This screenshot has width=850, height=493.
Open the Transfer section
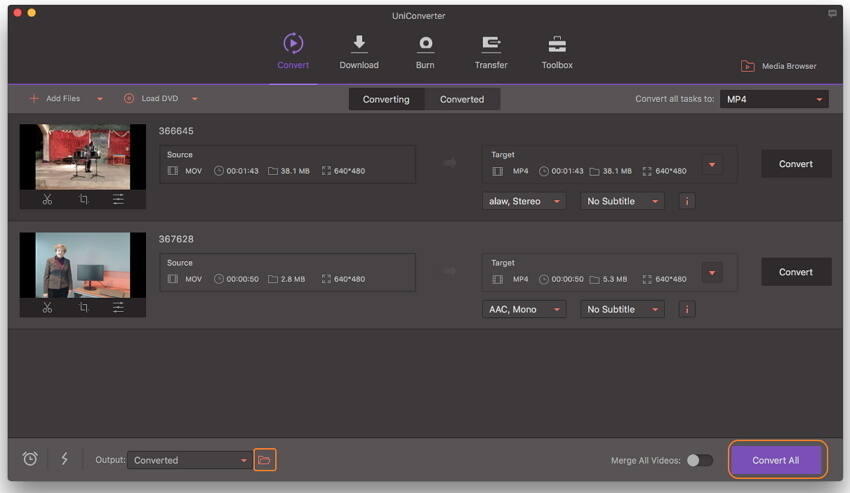coord(491,52)
